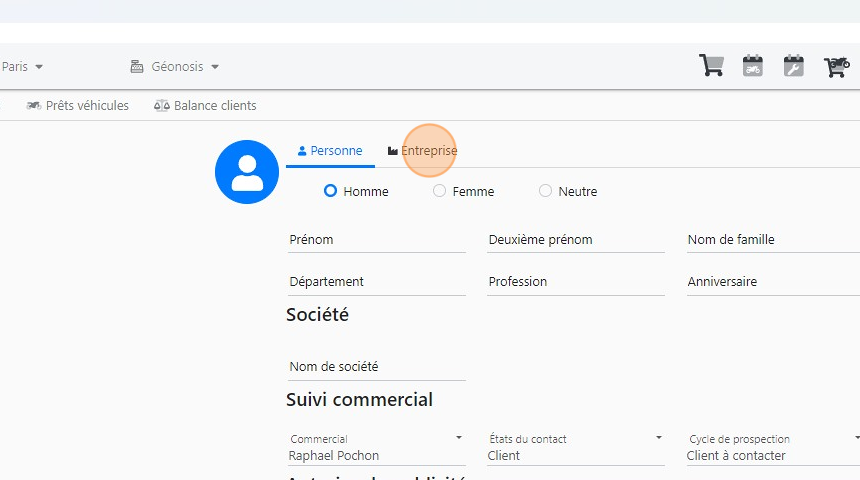Viewport: 860px width, 480px height.
Task: Click the cash register icon beside Géonosis
Action: [x=137, y=66]
